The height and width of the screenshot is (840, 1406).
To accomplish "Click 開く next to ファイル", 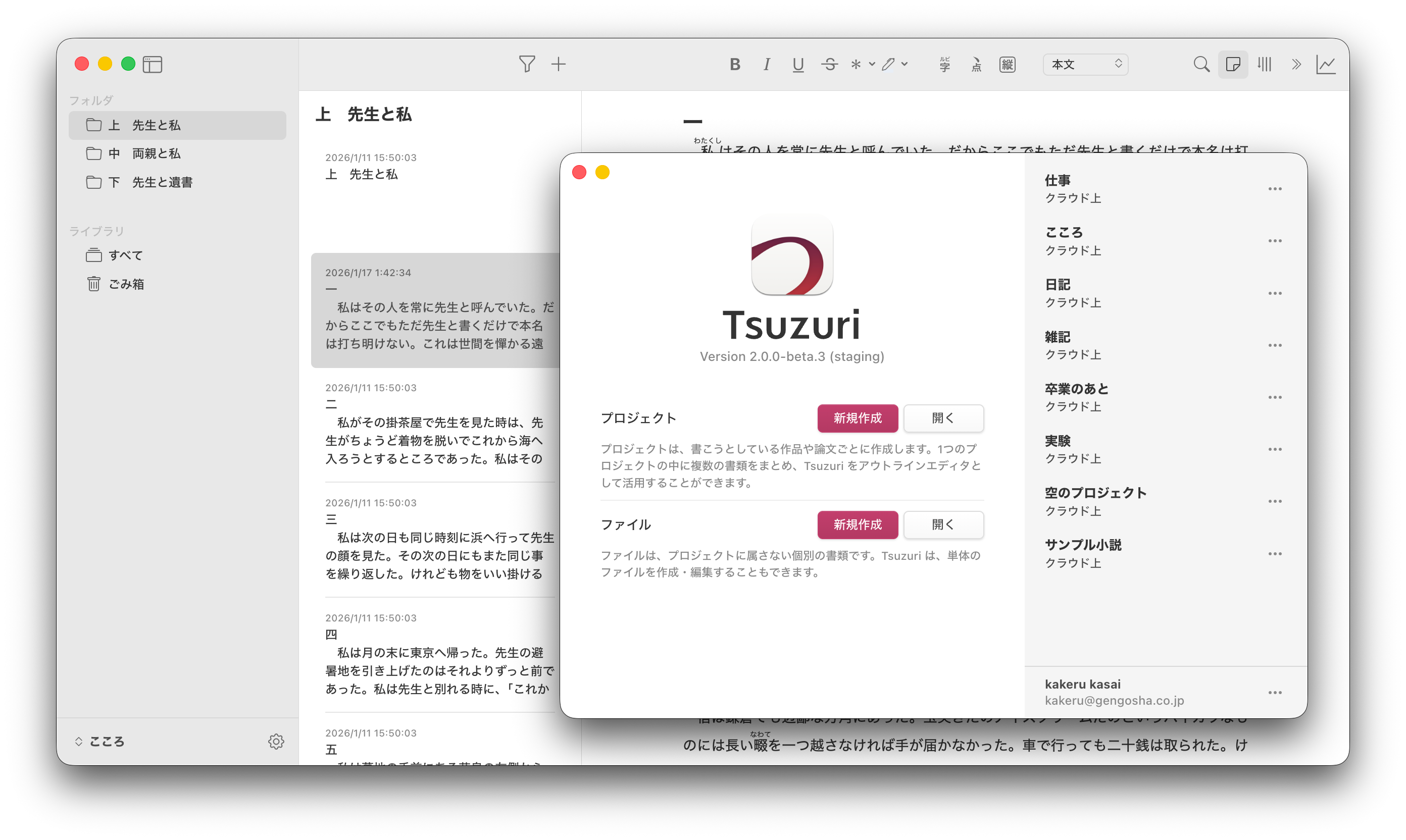I will pyautogui.click(x=943, y=524).
